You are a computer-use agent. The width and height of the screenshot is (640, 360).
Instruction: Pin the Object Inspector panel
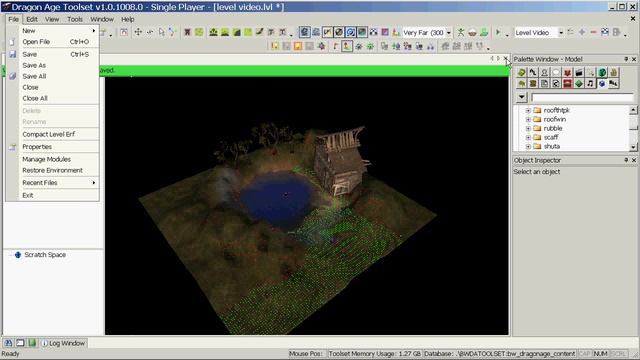coord(626,160)
